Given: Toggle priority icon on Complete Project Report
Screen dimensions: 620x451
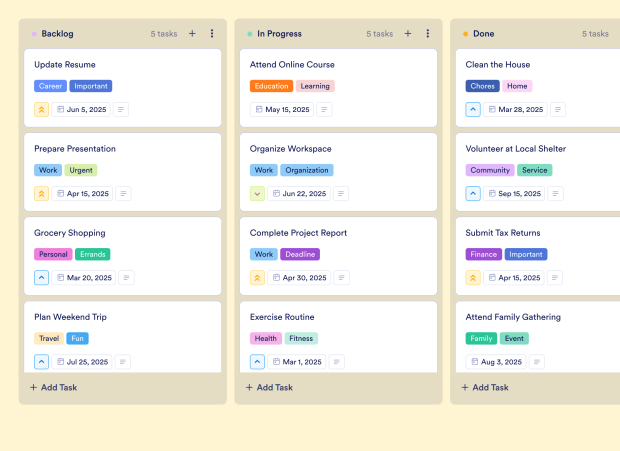Looking at the screenshot, I should [258, 278].
